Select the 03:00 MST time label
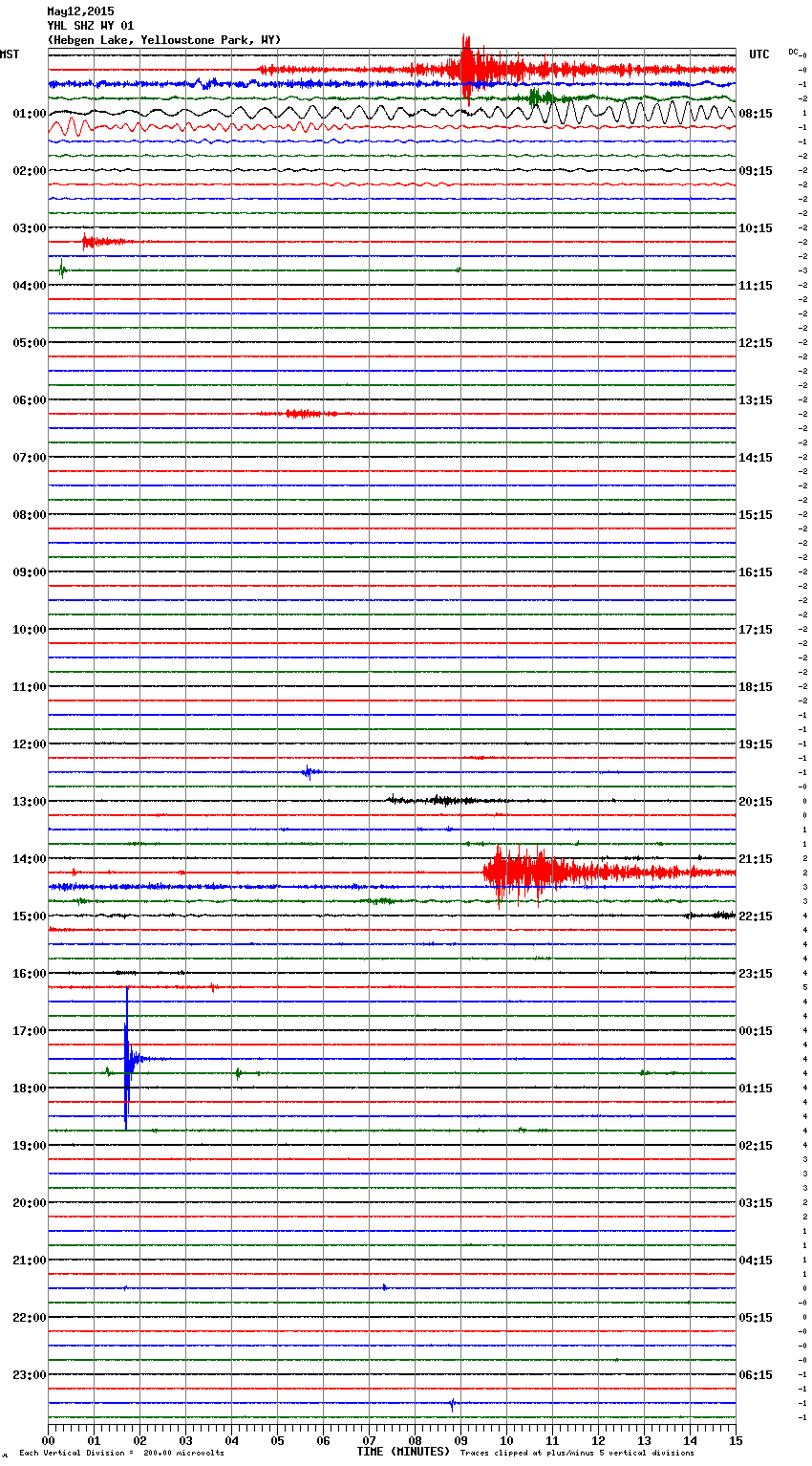This screenshot has width=812, height=1466. pyautogui.click(x=30, y=228)
